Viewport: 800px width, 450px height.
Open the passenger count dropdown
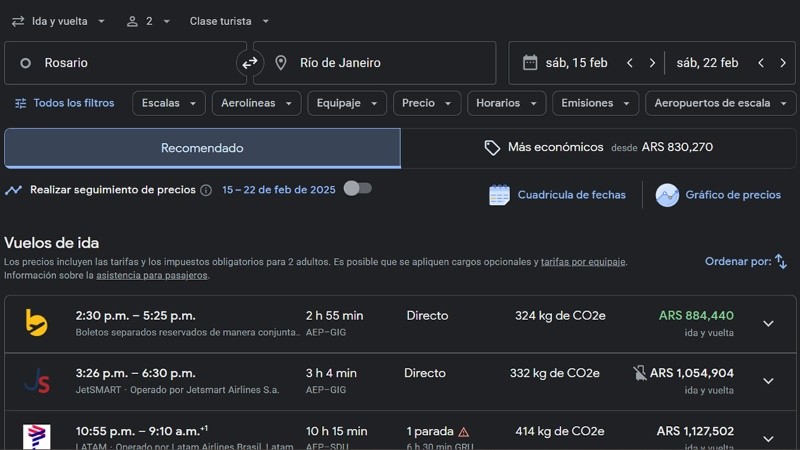pyautogui.click(x=148, y=21)
